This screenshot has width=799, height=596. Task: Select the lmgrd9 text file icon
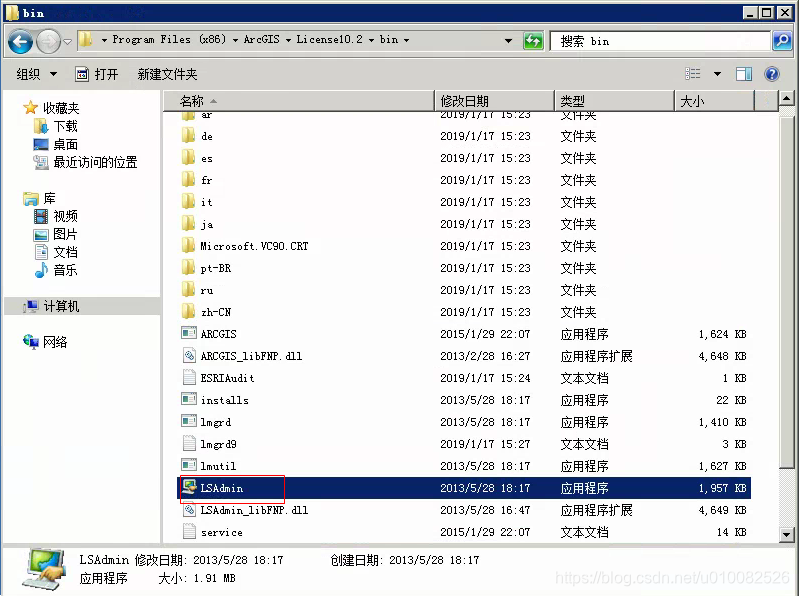click(x=189, y=443)
